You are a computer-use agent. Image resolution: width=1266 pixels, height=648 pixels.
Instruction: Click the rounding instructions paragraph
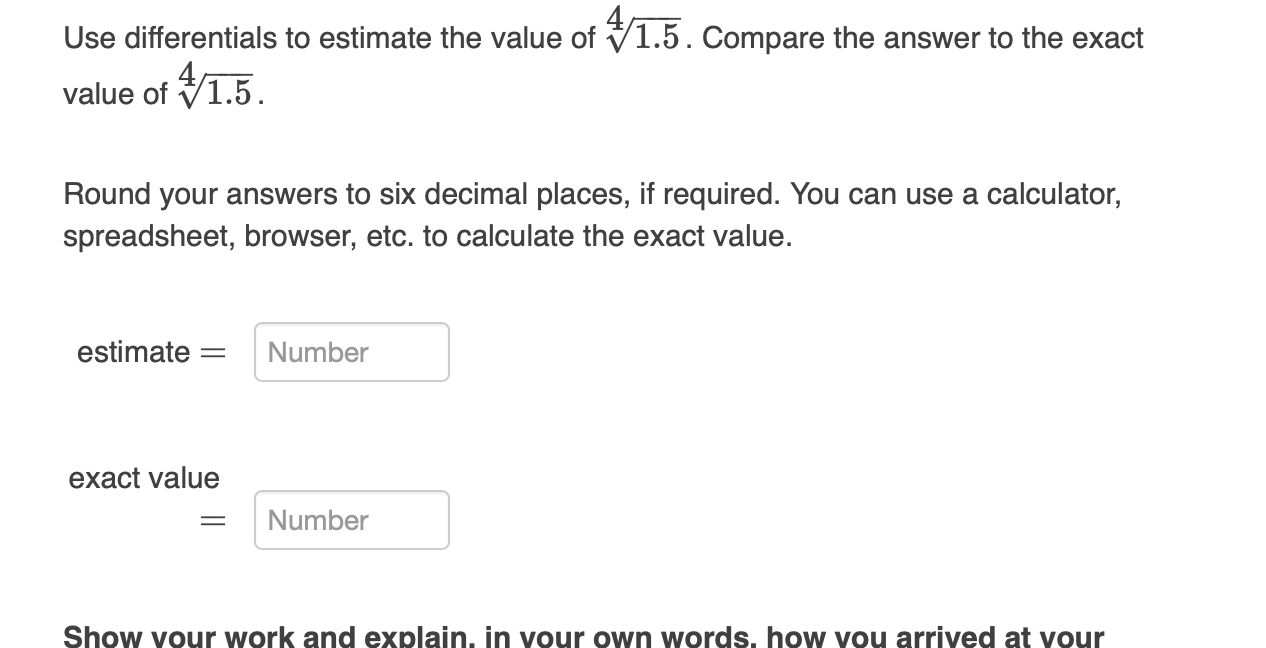[x=500, y=214]
